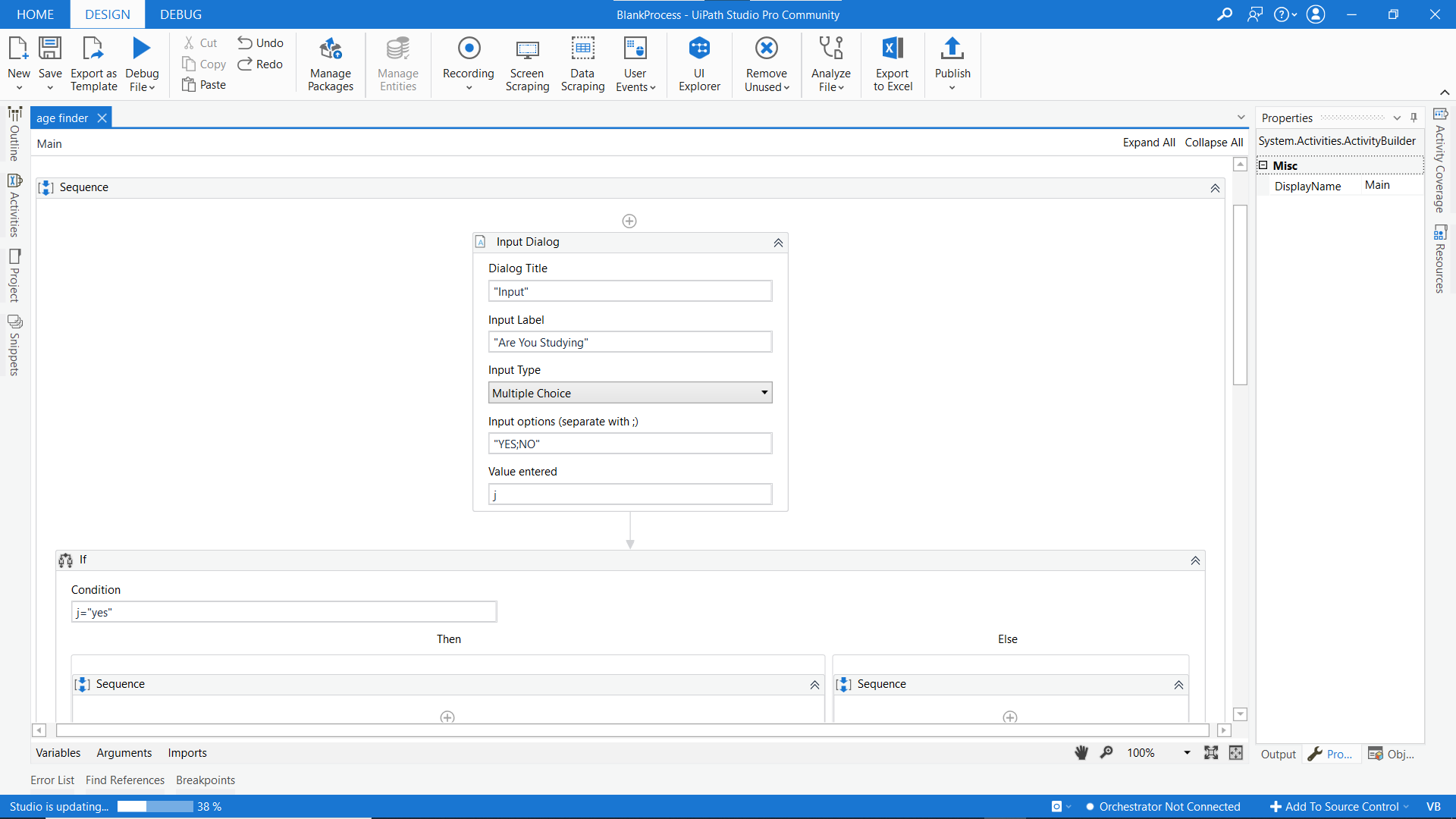Open the Variables panel tab
1456x819 pixels.
click(x=58, y=753)
